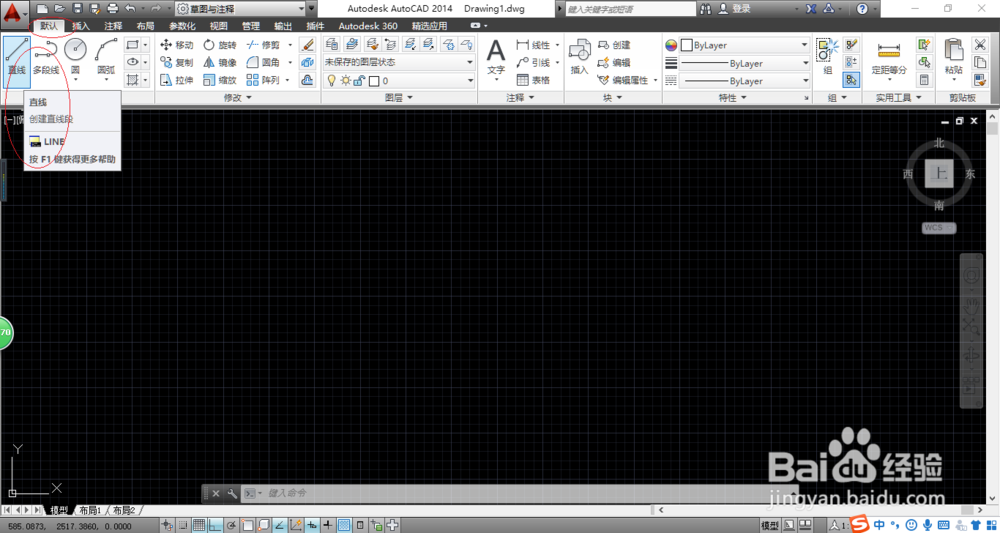Viewport: 1000px width, 533px height.
Task: Pick the Mirror (镜像) tool
Action: (220, 62)
